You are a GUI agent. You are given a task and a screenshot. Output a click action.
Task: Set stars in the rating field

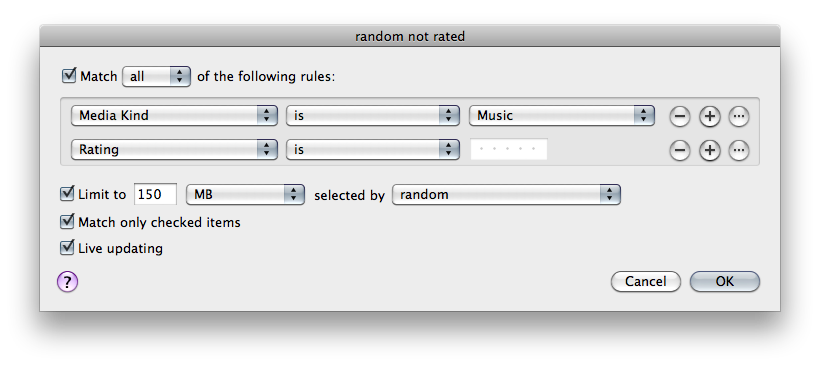click(509, 149)
